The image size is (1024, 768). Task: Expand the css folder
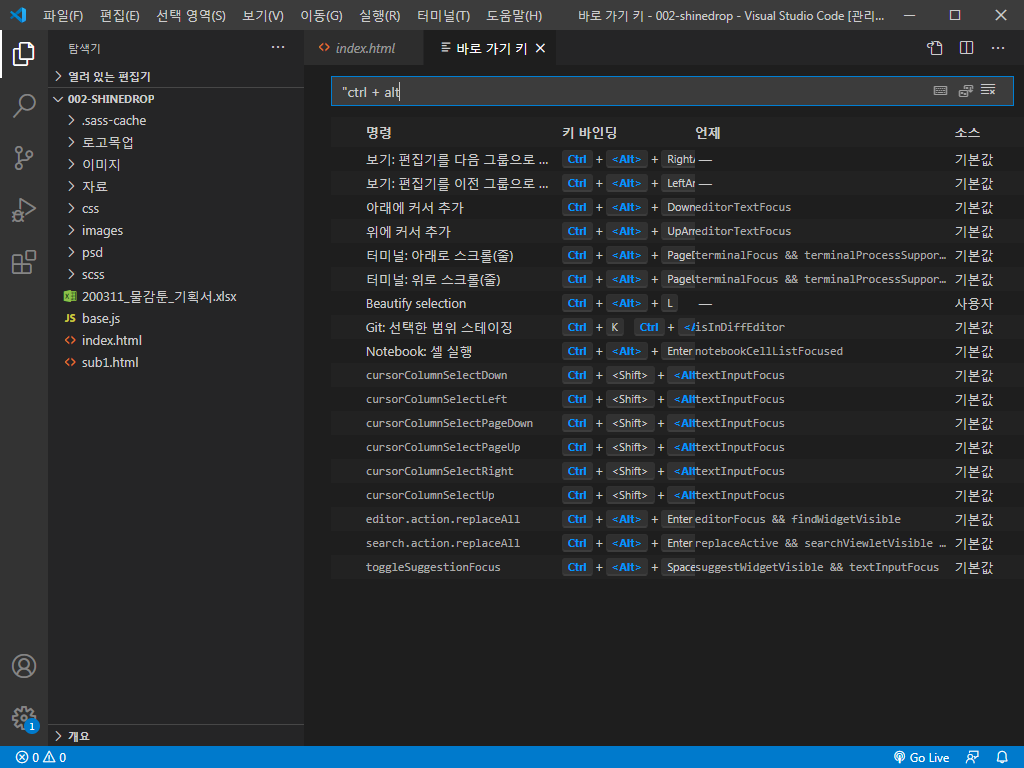176,208
